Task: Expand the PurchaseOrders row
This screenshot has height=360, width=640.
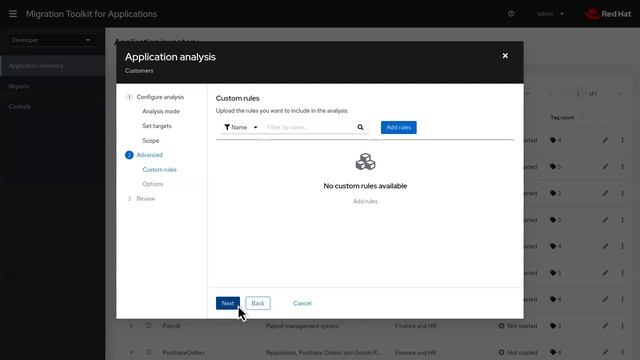Action: click(x=131, y=352)
